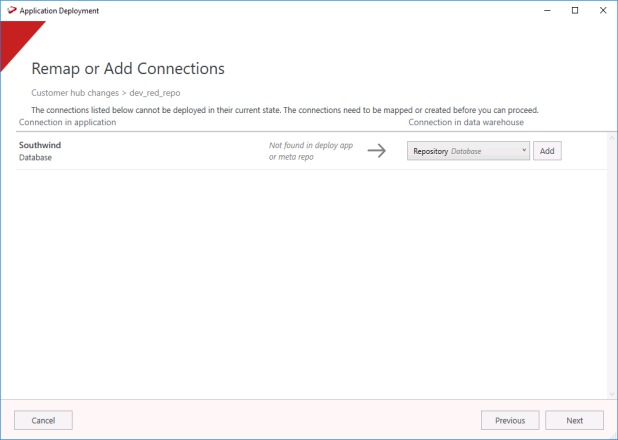This screenshot has height=440, width=618.
Task: Click the scrollbar down arrow
Action: click(x=610, y=393)
